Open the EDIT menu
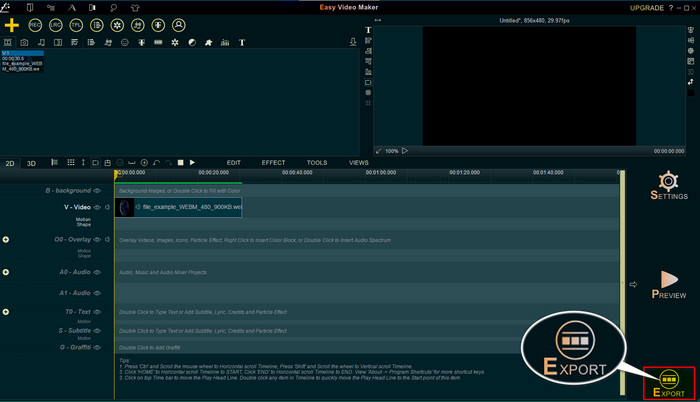 [x=233, y=163]
